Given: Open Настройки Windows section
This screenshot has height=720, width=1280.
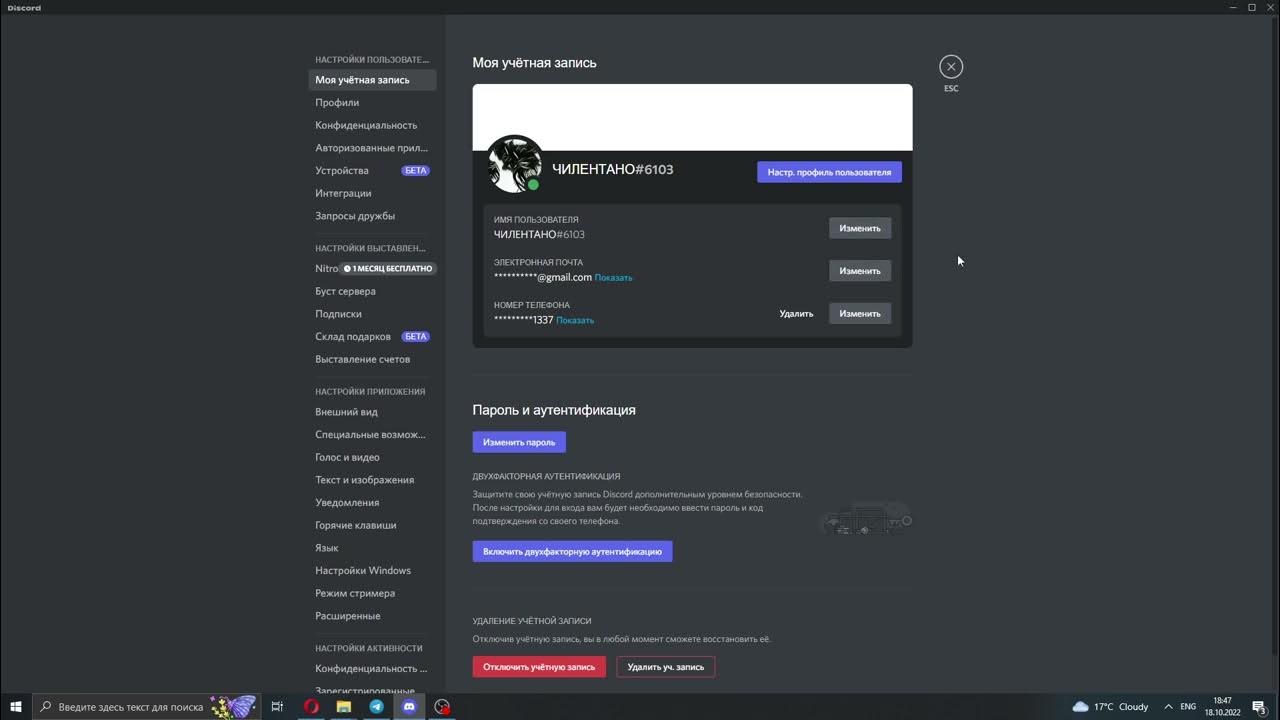Looking at the screenshot, I should tap(372, 570).
